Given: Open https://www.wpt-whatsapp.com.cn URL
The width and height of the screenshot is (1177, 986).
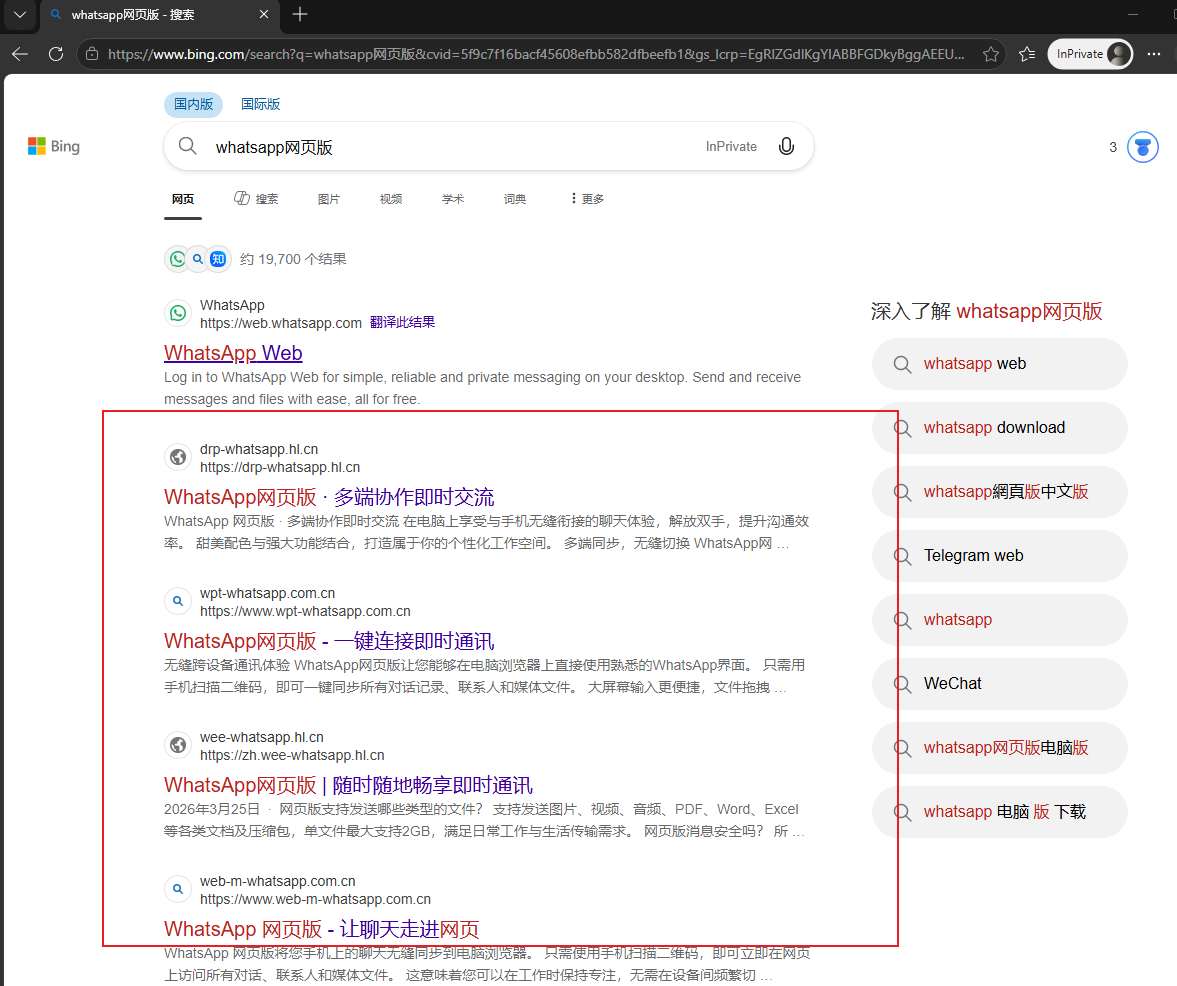Looking at the screenshot, I should coord(306,612).
